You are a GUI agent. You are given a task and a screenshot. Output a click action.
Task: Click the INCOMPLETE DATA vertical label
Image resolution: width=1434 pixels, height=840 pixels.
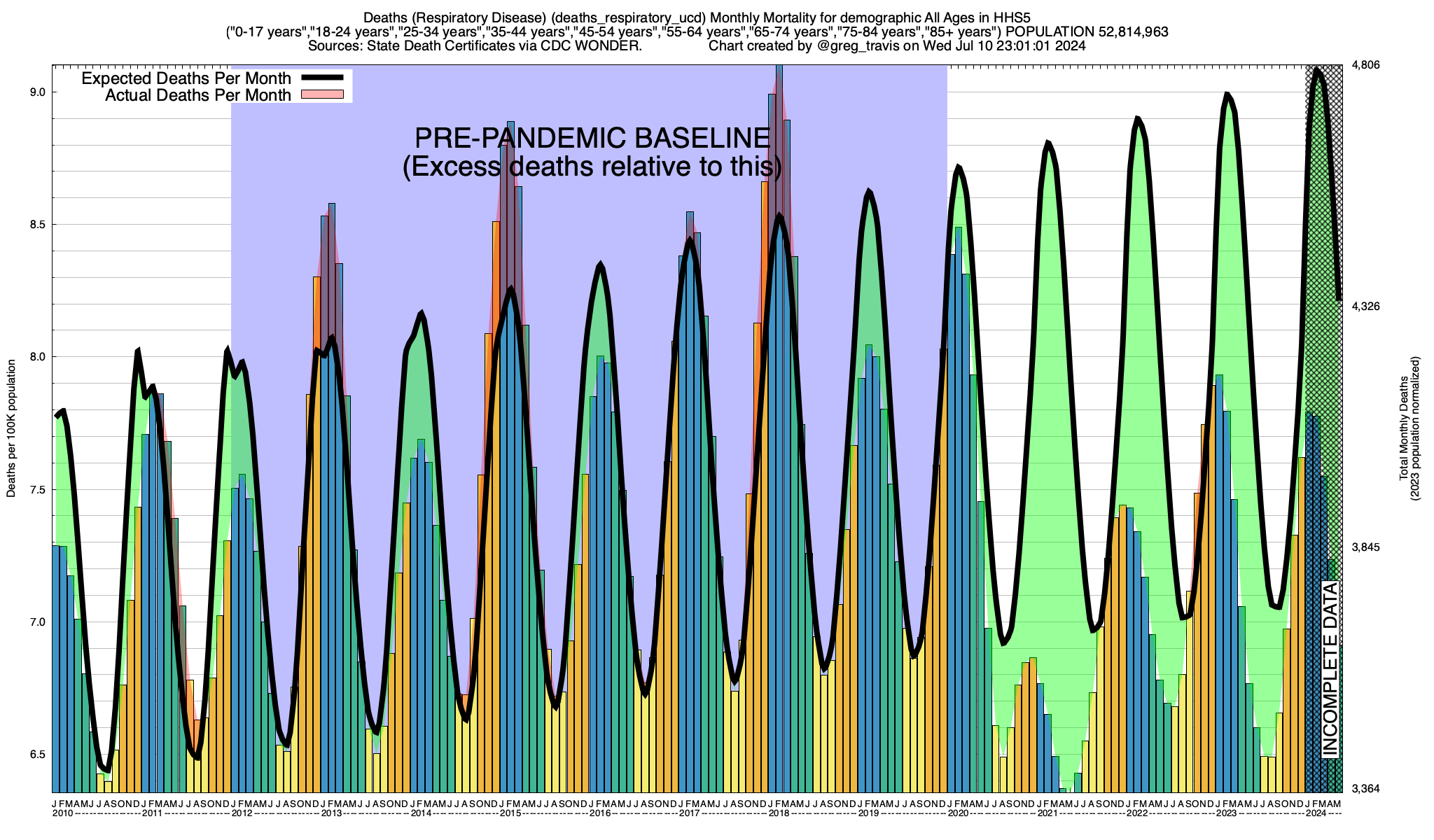coord(1330,668)
